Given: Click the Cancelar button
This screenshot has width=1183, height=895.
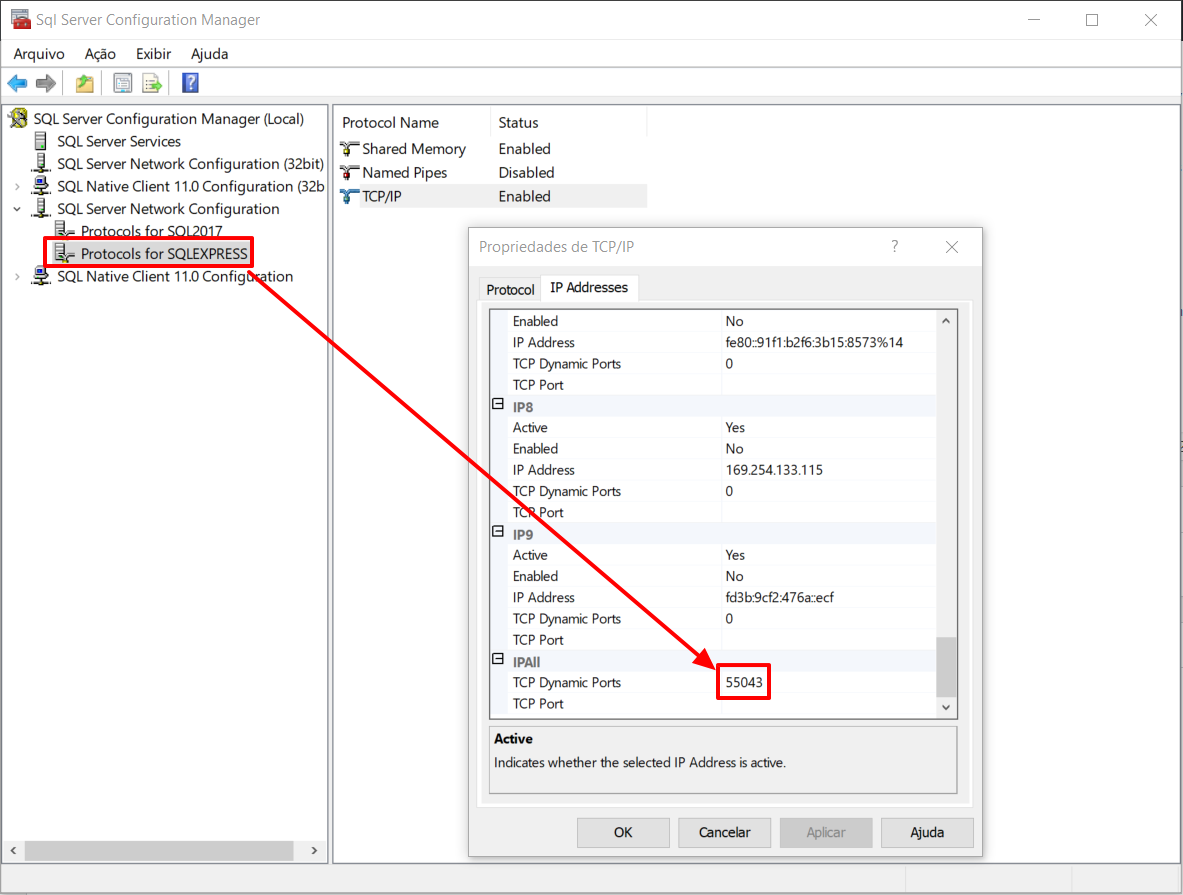Looking at the screenshot, I should pyautogui.click(x=724, y=832).
